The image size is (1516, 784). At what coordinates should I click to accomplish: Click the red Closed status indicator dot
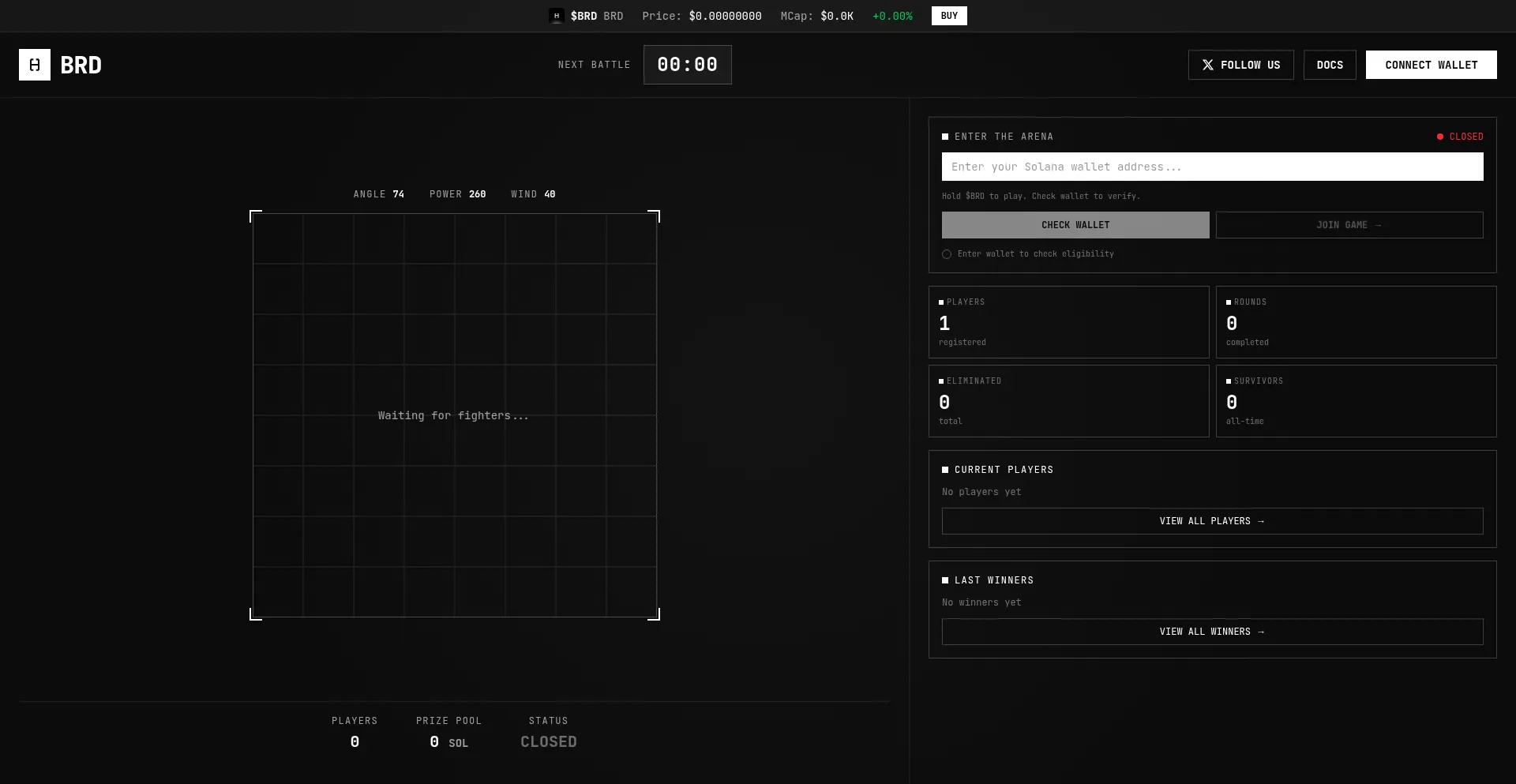1439,137
